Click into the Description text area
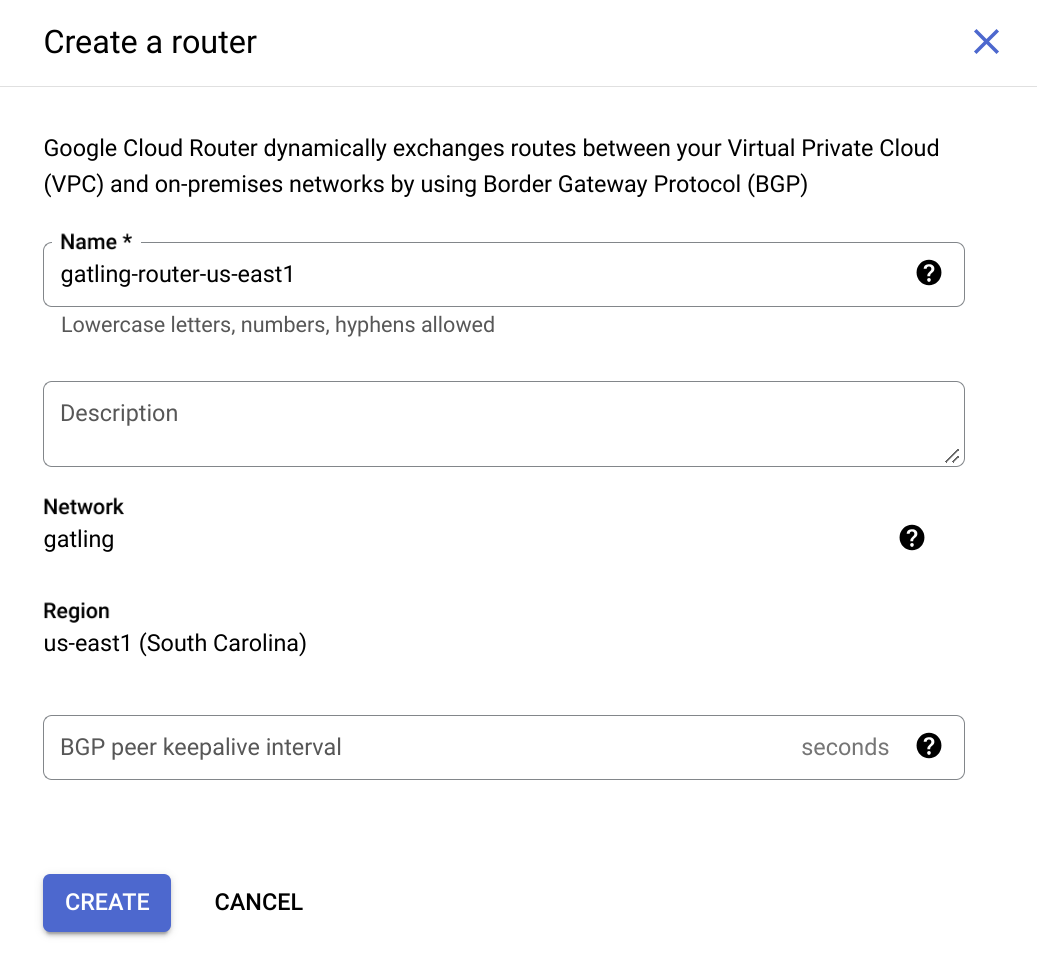Viewport: 1037px width, 980px height. [x=503, y=424]
